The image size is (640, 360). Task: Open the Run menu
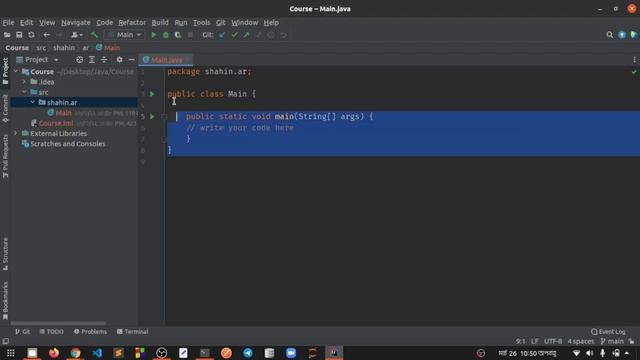[181, 22]
